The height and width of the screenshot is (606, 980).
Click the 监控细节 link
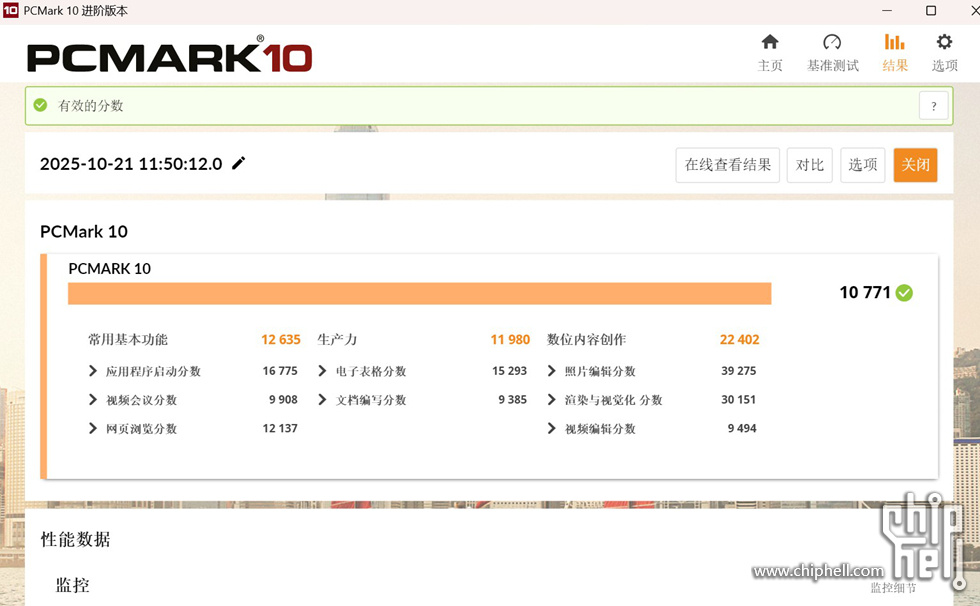click(893, 588)
